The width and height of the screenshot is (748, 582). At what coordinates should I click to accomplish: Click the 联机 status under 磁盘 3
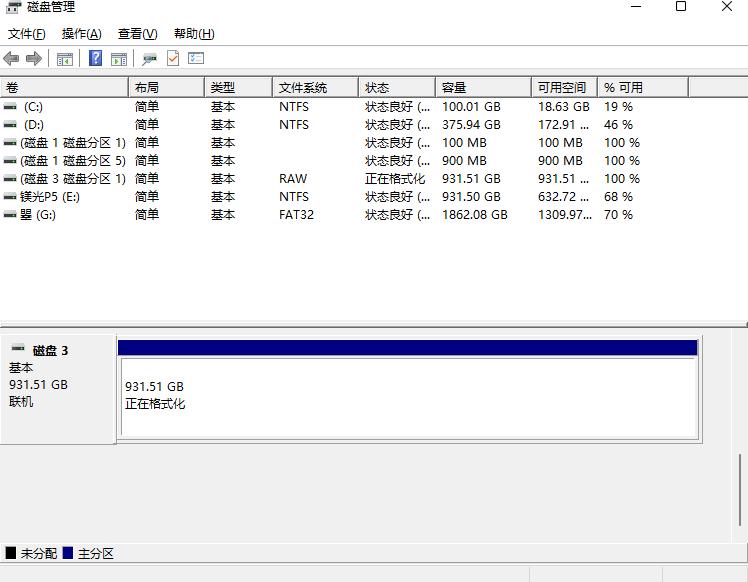point(21,402)
